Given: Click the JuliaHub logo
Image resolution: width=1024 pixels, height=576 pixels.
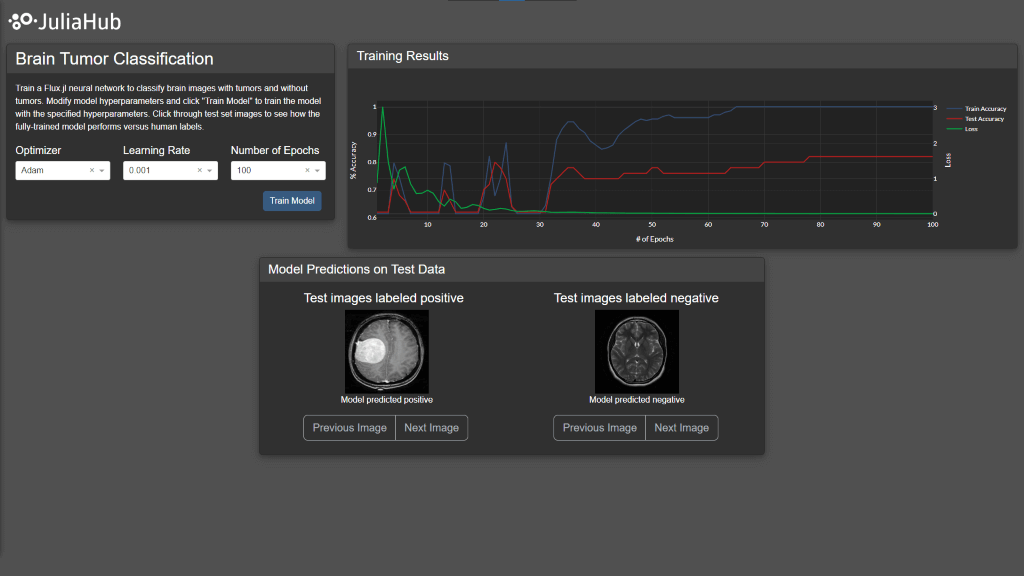Looking at the screenshot, I should [64, 21].
